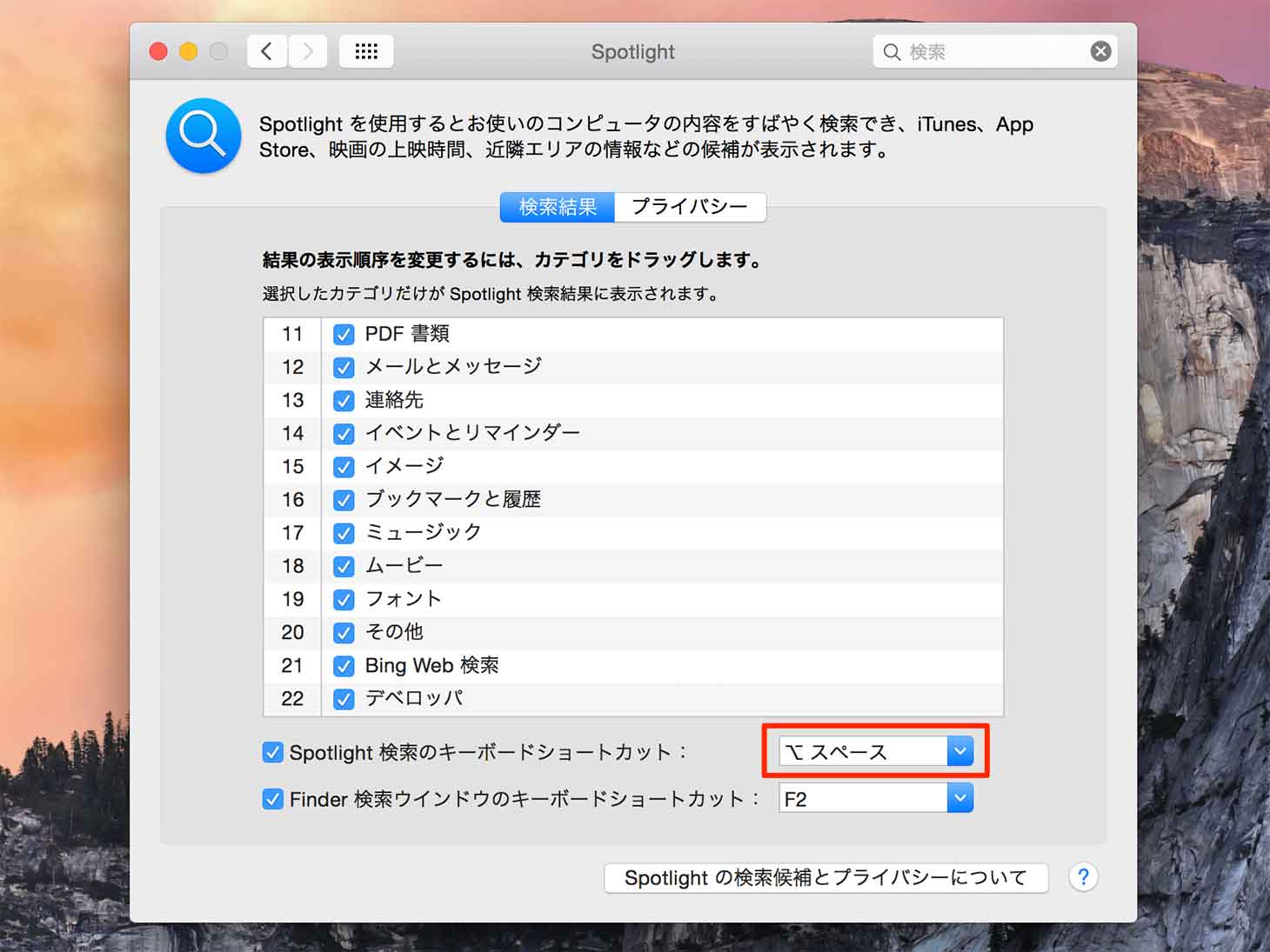Clear search with the X icon
The height and width of the screenshot is (952, 1270).
point(1100,51)
